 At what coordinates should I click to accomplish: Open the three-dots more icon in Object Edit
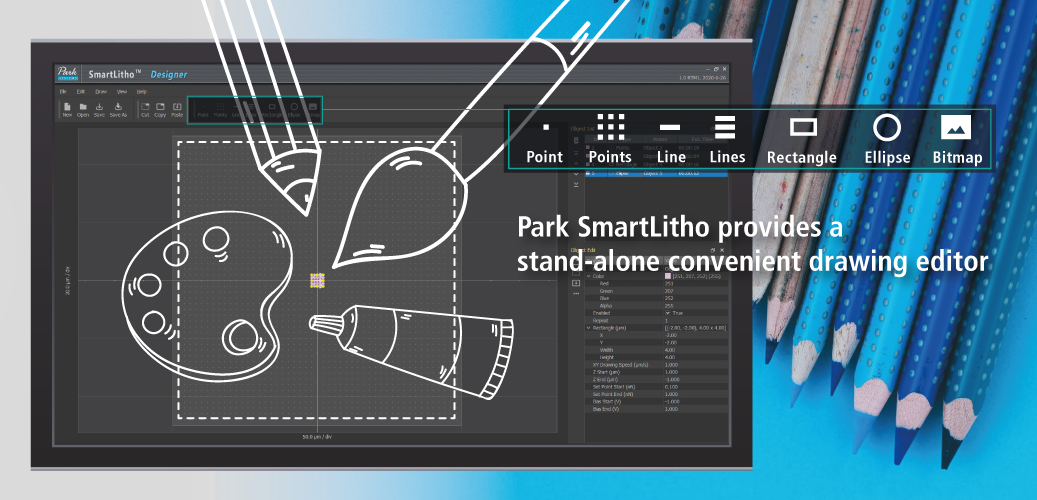coord(576,294)
